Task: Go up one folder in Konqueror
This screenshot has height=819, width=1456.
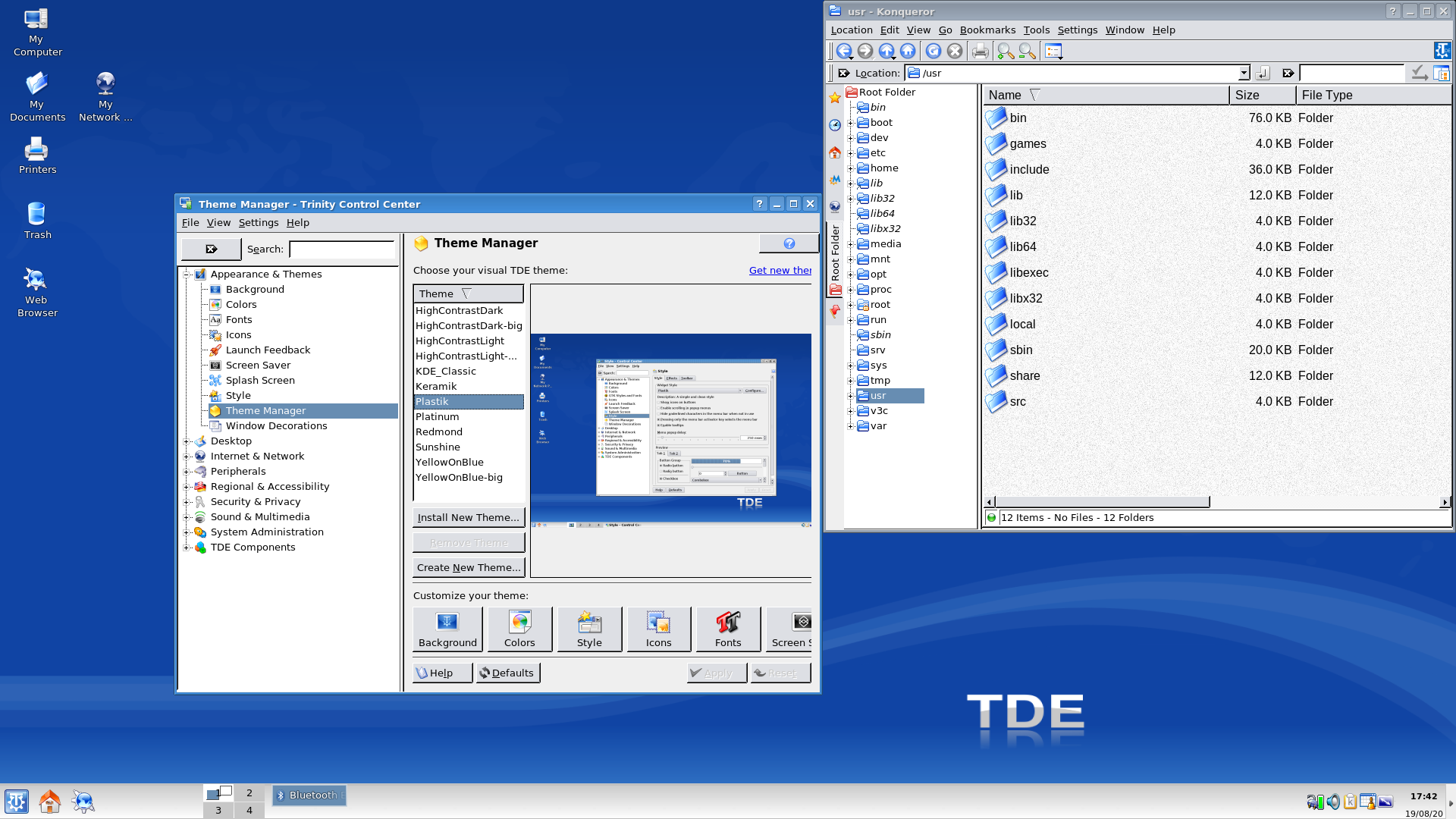Action: pyautogui.click(x=886, y=51)
